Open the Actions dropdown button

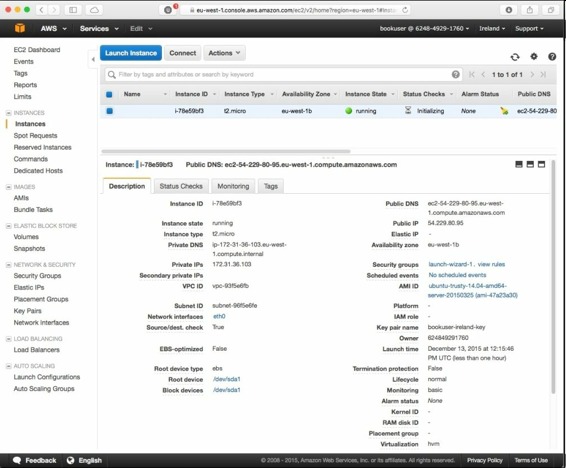(x=224, y=53)
